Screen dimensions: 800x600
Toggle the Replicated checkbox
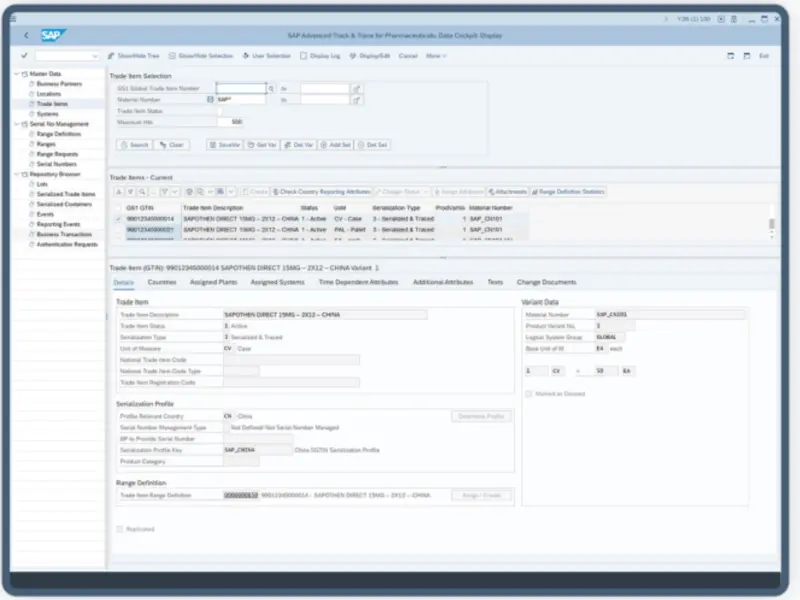pyautogui.click(x=120, y=528)
